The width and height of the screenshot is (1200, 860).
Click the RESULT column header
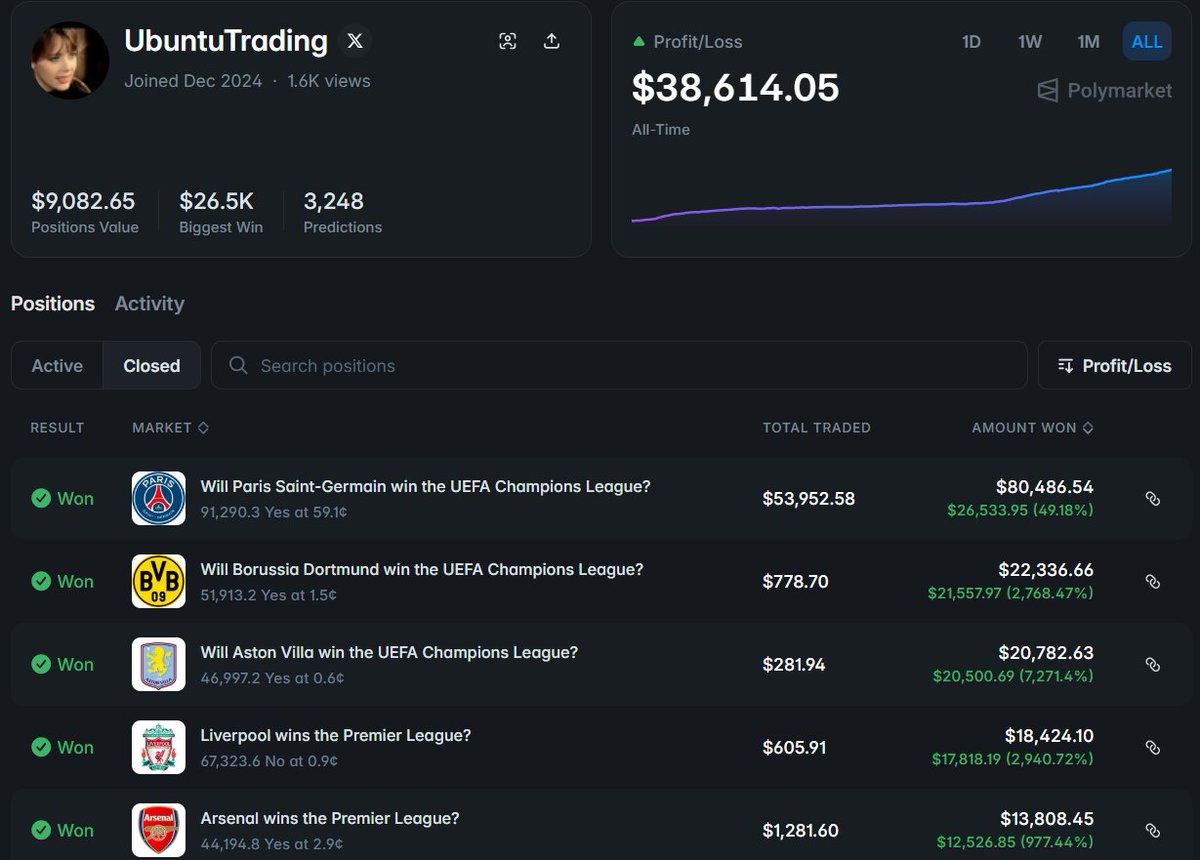click(x=57, y=428)
